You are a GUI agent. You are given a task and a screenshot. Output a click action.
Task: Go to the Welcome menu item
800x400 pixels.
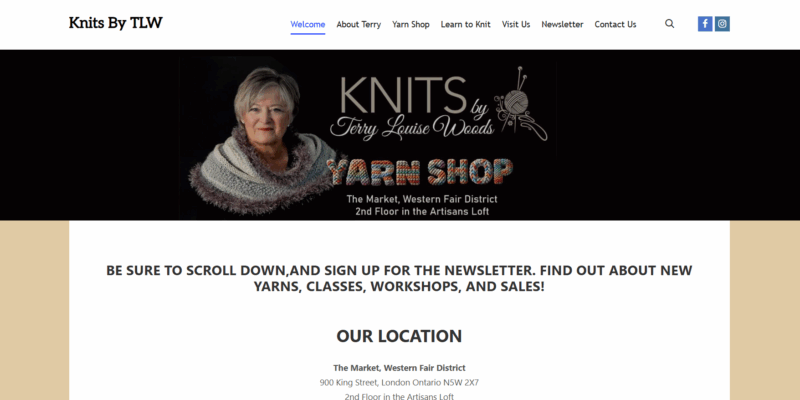click(308, 24)
